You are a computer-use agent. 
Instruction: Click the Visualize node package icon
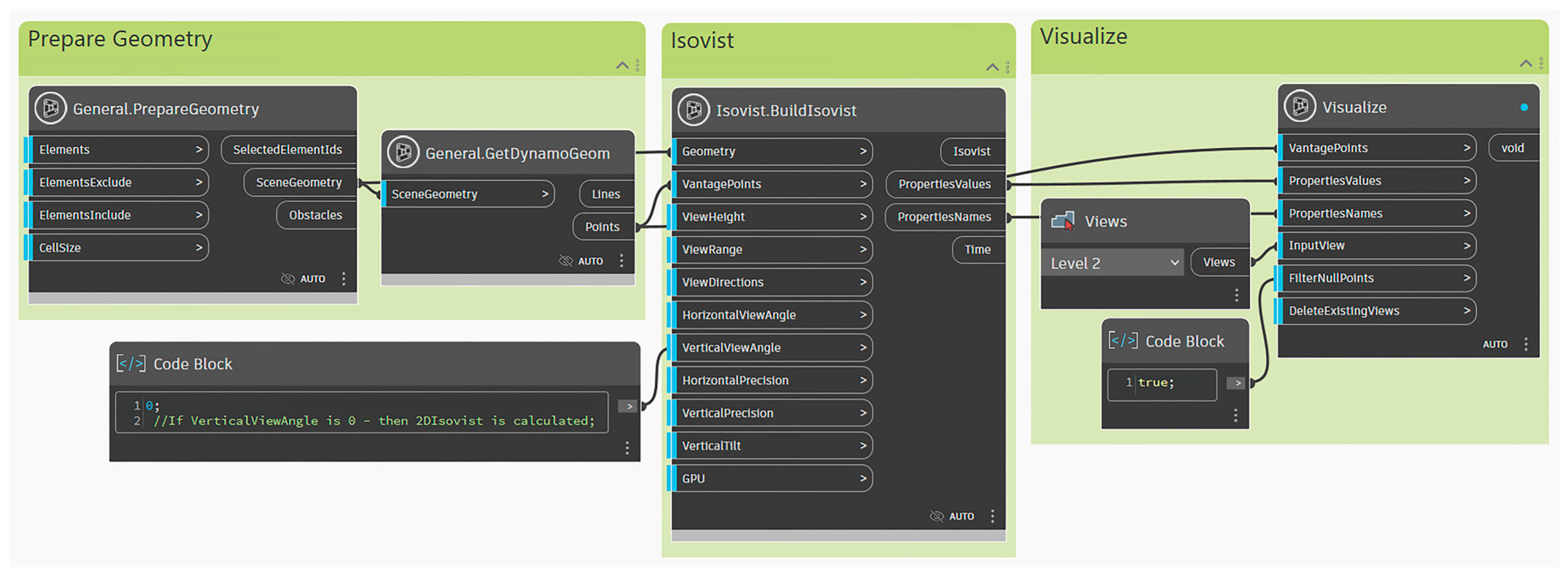pyautogui.click(x=1300, y=107)
